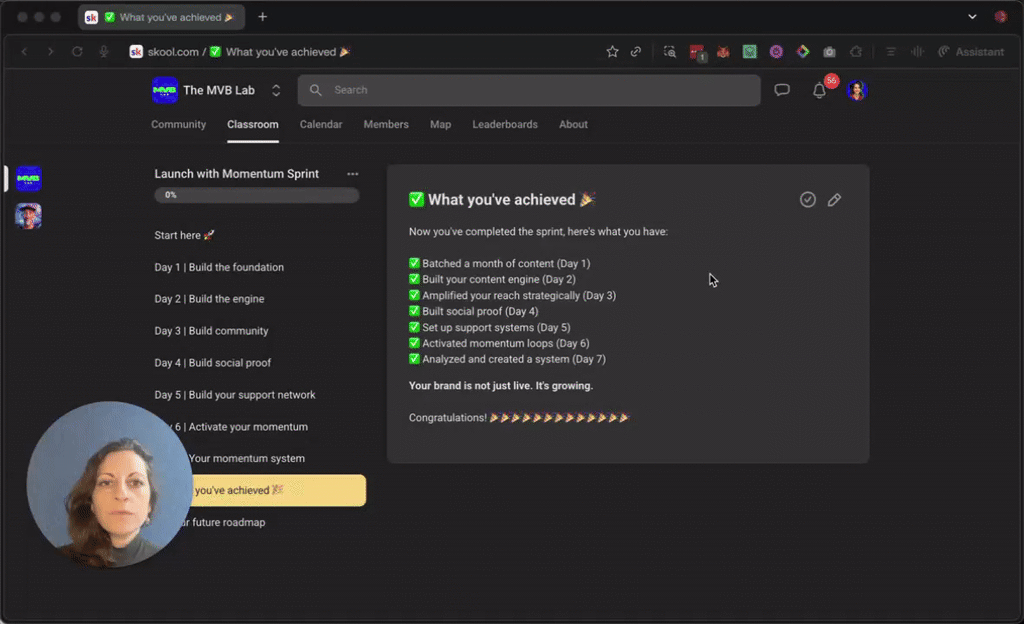Click the sidebar lines icon in the toolbar
1024x624 pixels.
point(891,52)
